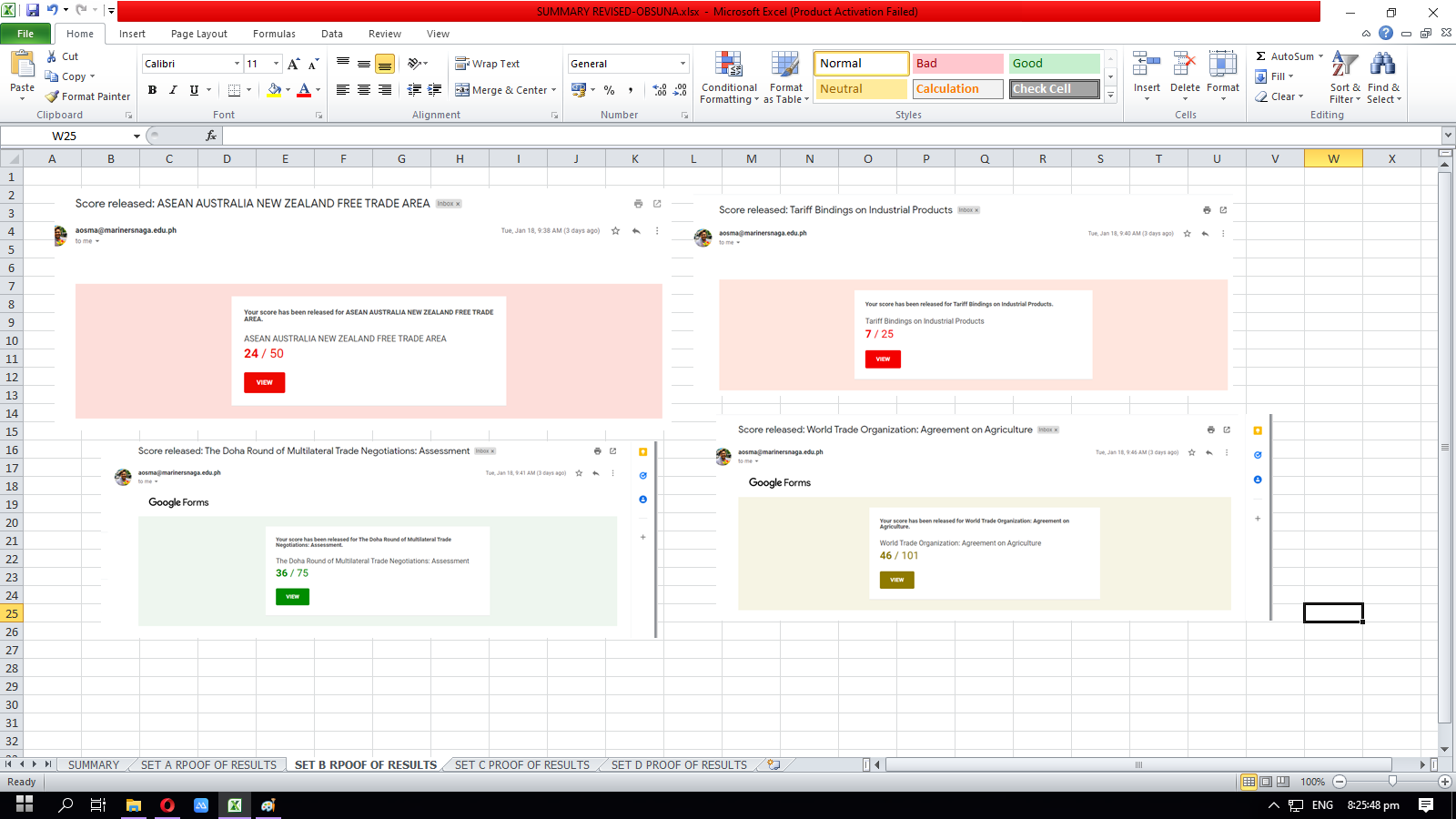Switch to Page Layout view in status bar
This screenshot has width=1456, height=819.
pos(1266,782)
